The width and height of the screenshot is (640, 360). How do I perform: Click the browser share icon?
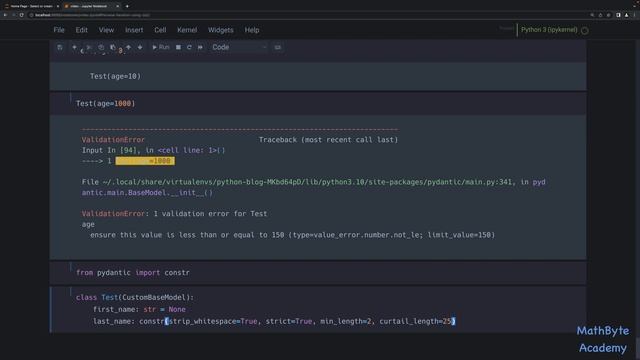point(600,15)
